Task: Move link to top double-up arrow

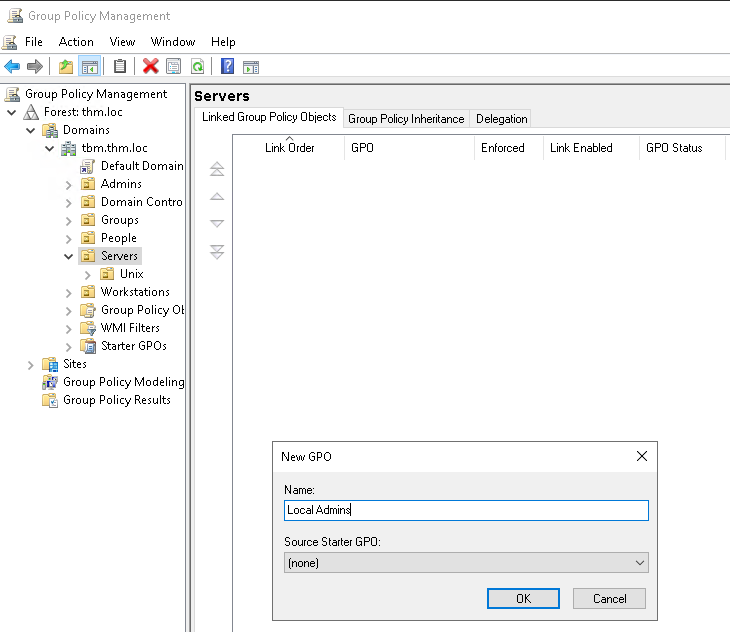Action: pyautogui.click(x=217, y=169)
